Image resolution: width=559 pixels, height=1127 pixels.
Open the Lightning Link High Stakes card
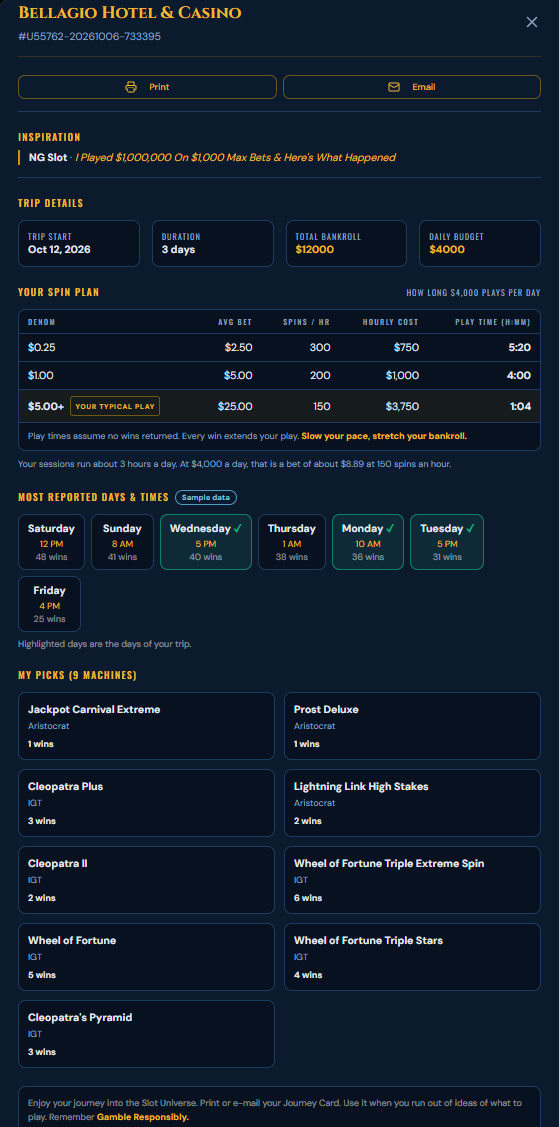[x=412, y=803]
